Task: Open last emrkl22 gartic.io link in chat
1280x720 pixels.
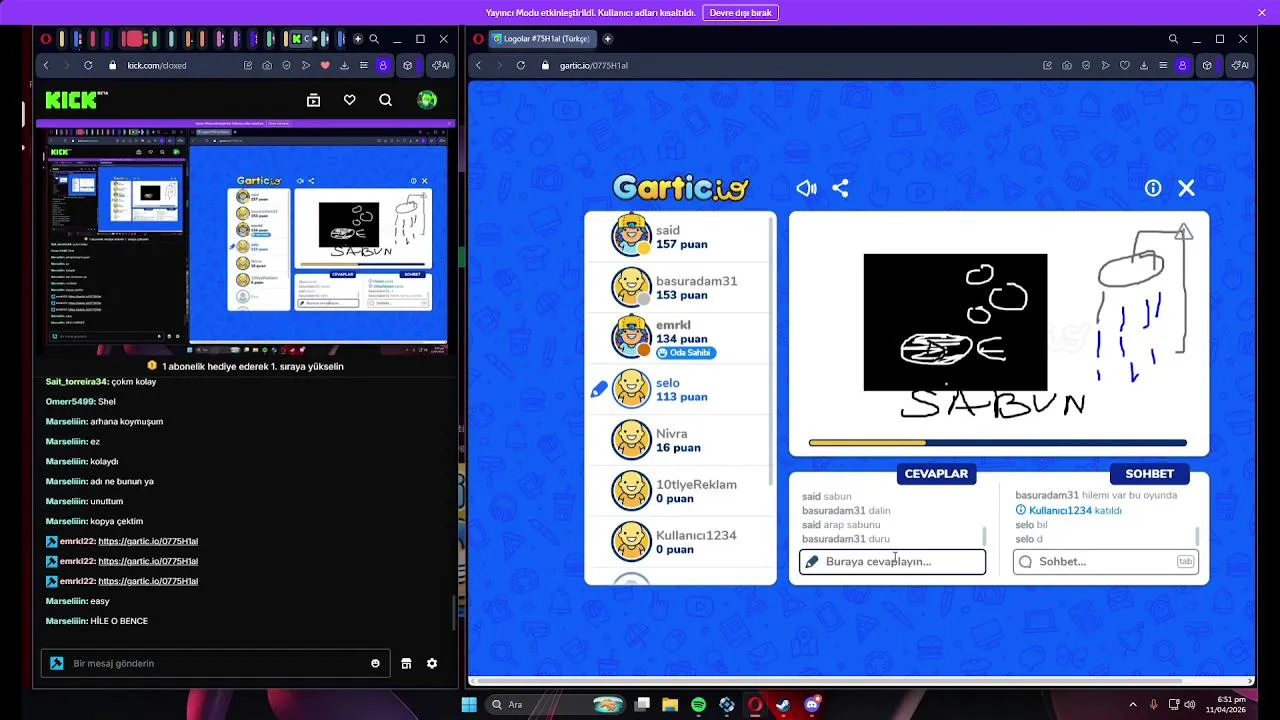Action: (x=148, y=581)
